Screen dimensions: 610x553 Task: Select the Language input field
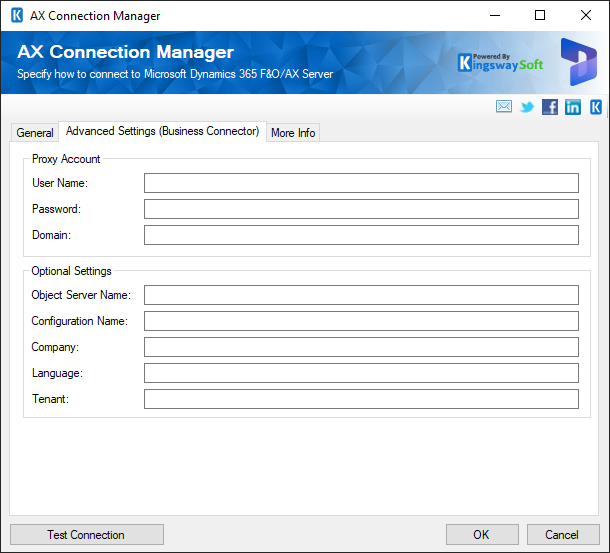pyautogui.click(x=361, y=373)
